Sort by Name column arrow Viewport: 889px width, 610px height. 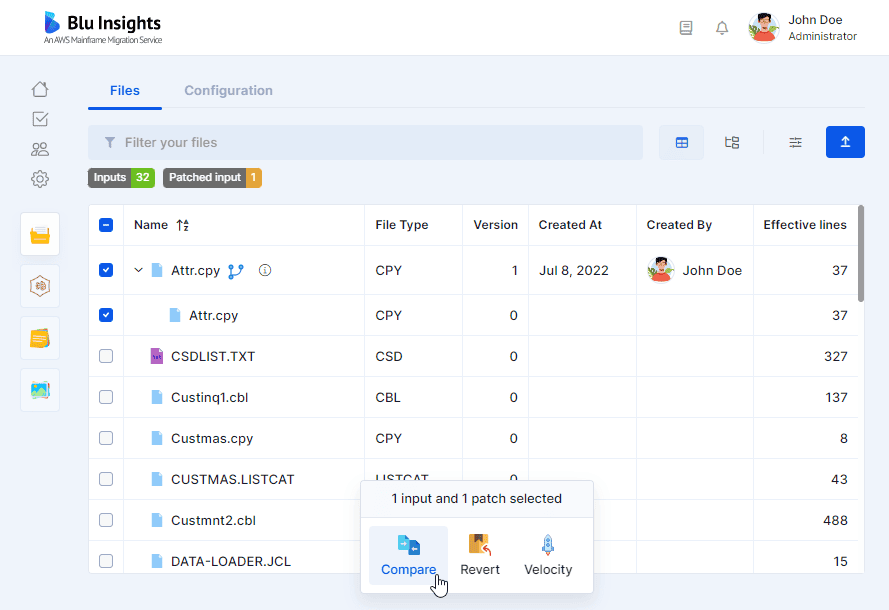click(x=183, y=225)
